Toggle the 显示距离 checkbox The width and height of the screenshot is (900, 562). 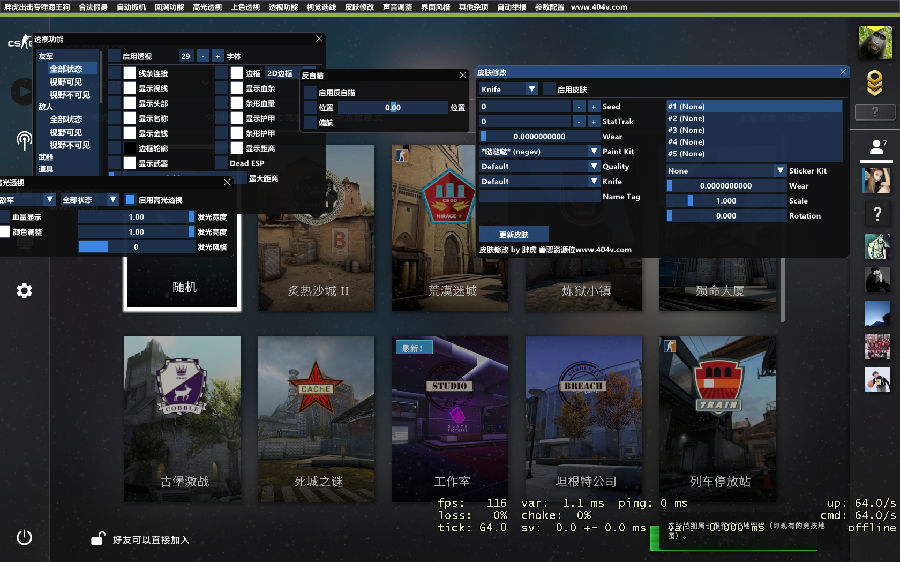pos(222,148)
